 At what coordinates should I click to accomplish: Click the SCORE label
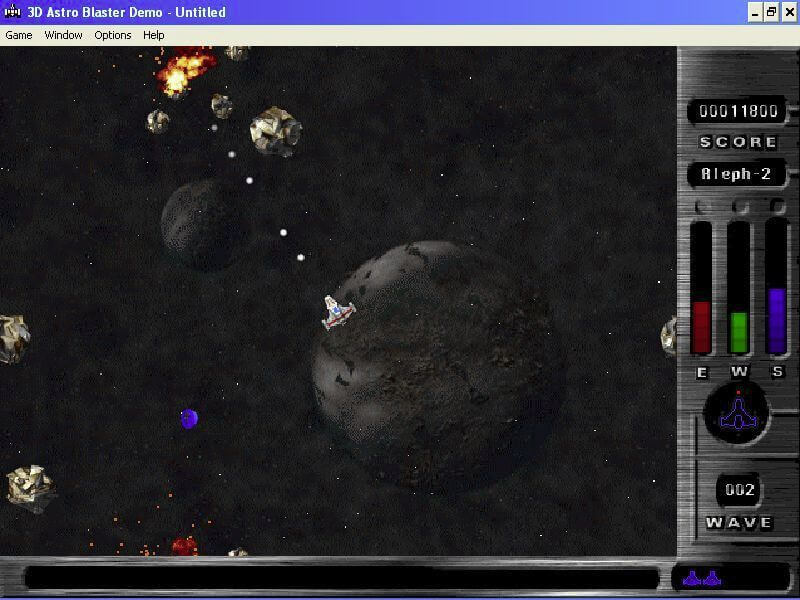pos(738,142)
